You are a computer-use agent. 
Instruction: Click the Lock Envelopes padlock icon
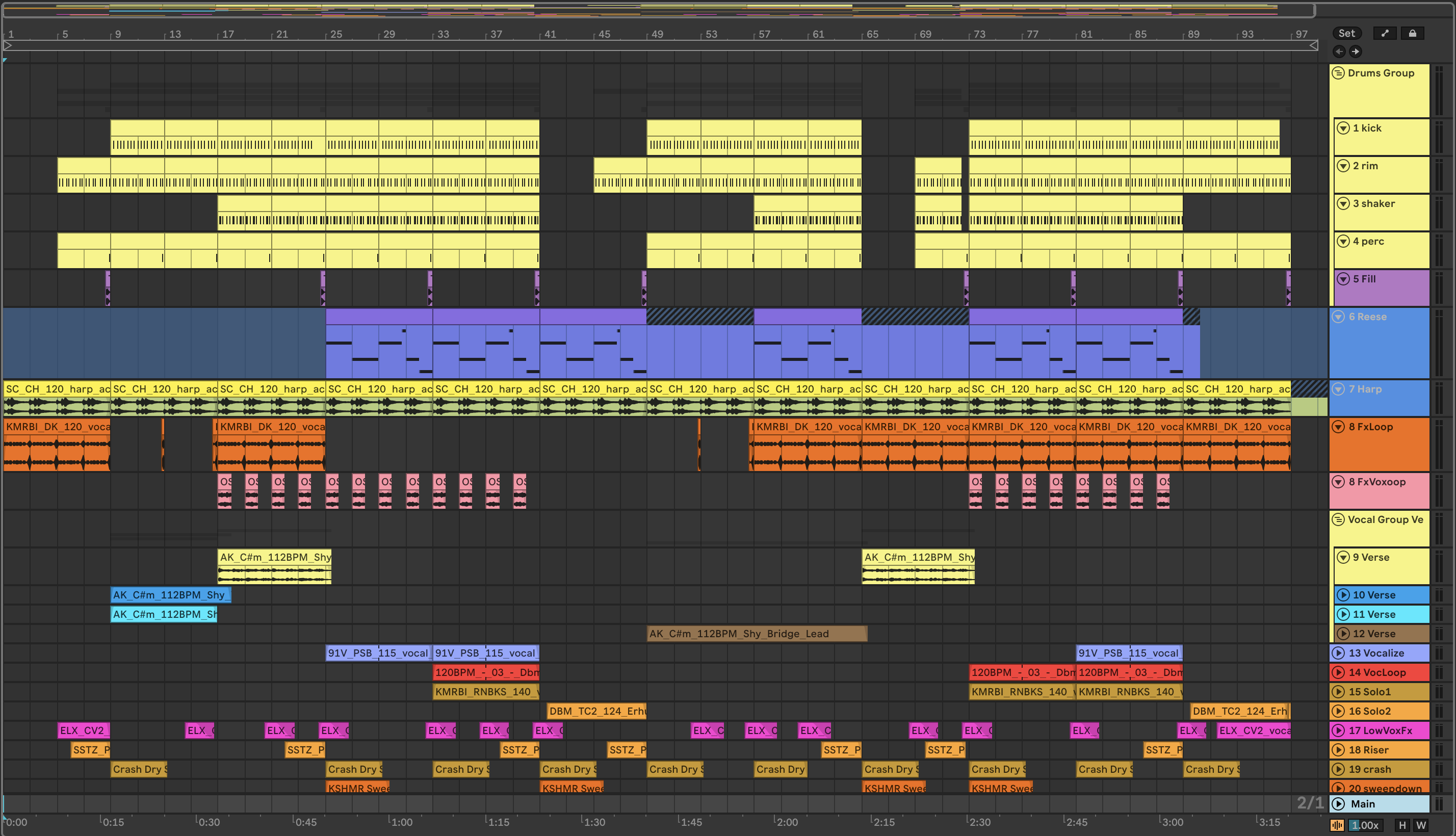(x=1412, y=33)
